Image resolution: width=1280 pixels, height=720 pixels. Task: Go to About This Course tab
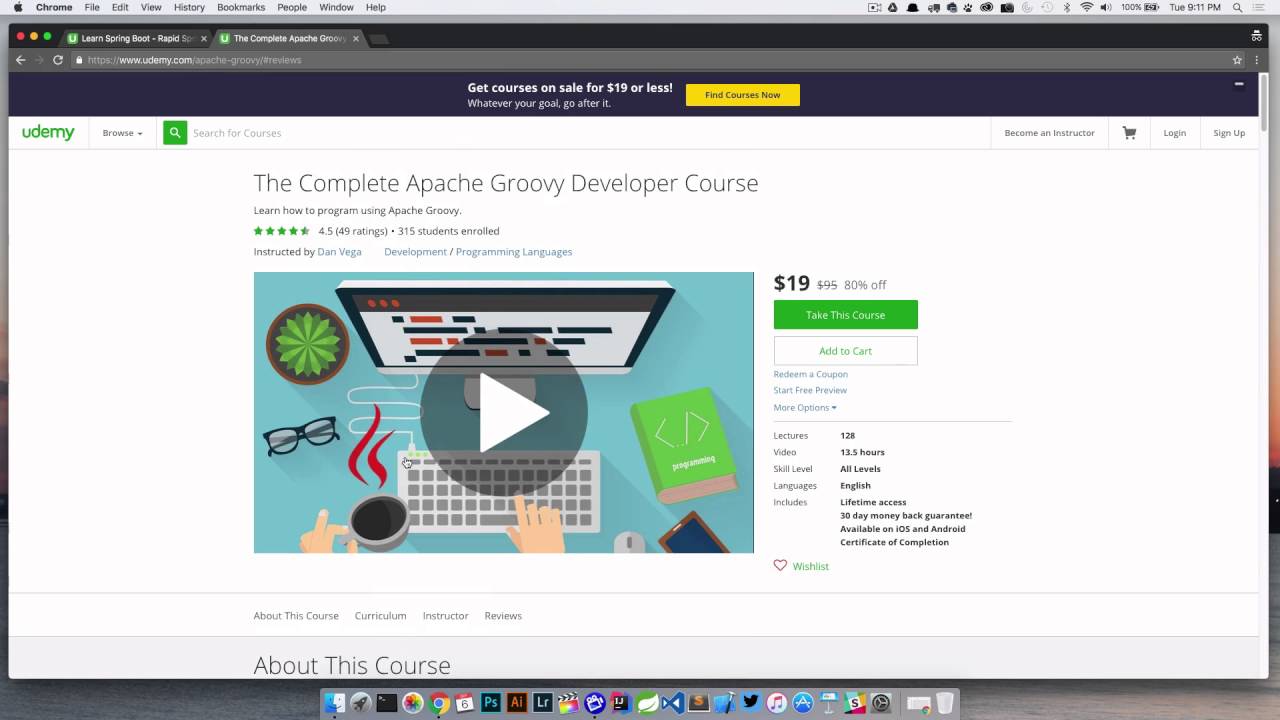pyautogui.click(x=296, y=615)
